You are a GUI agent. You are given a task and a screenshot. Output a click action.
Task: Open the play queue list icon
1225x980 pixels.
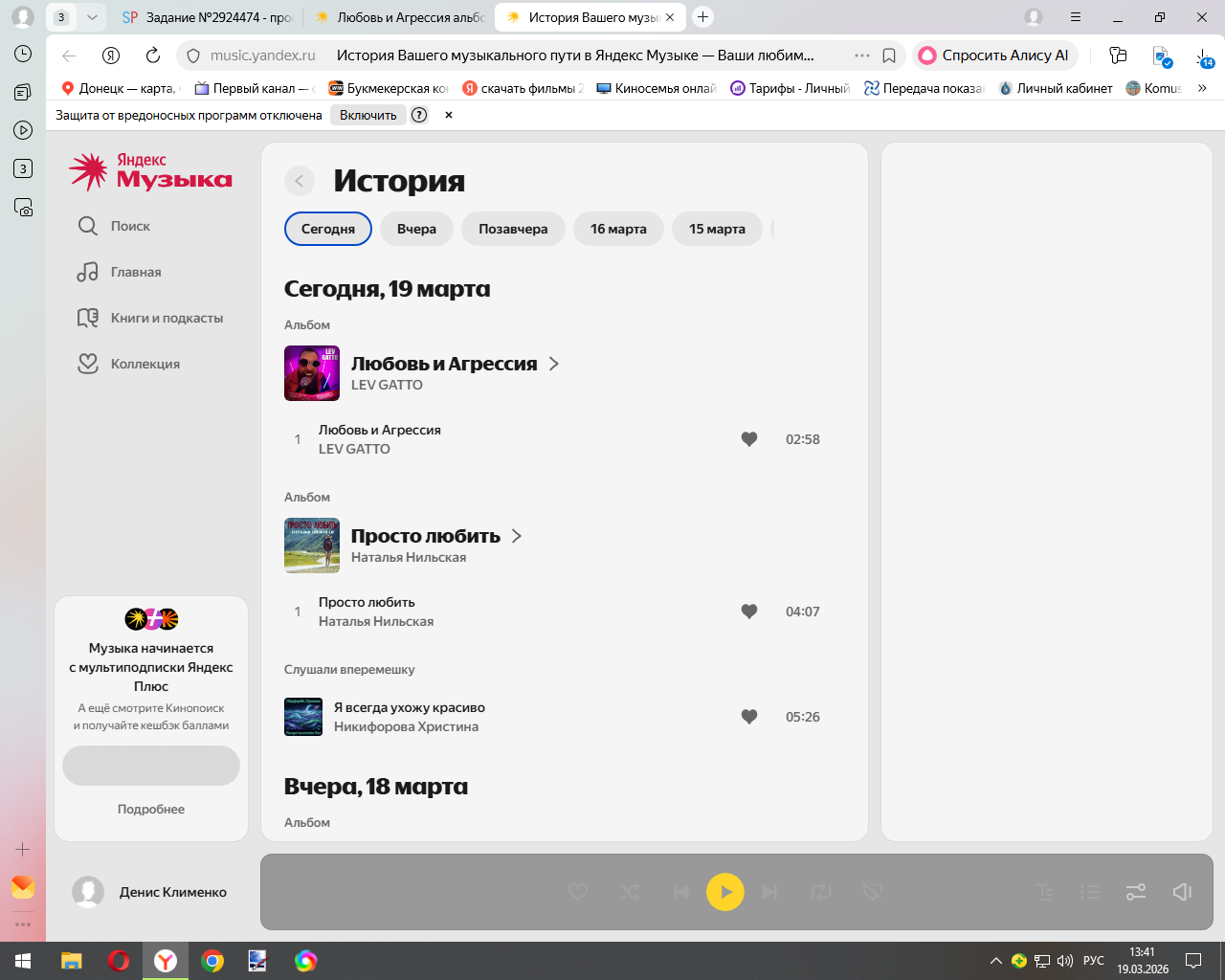tap(1090, 892)
